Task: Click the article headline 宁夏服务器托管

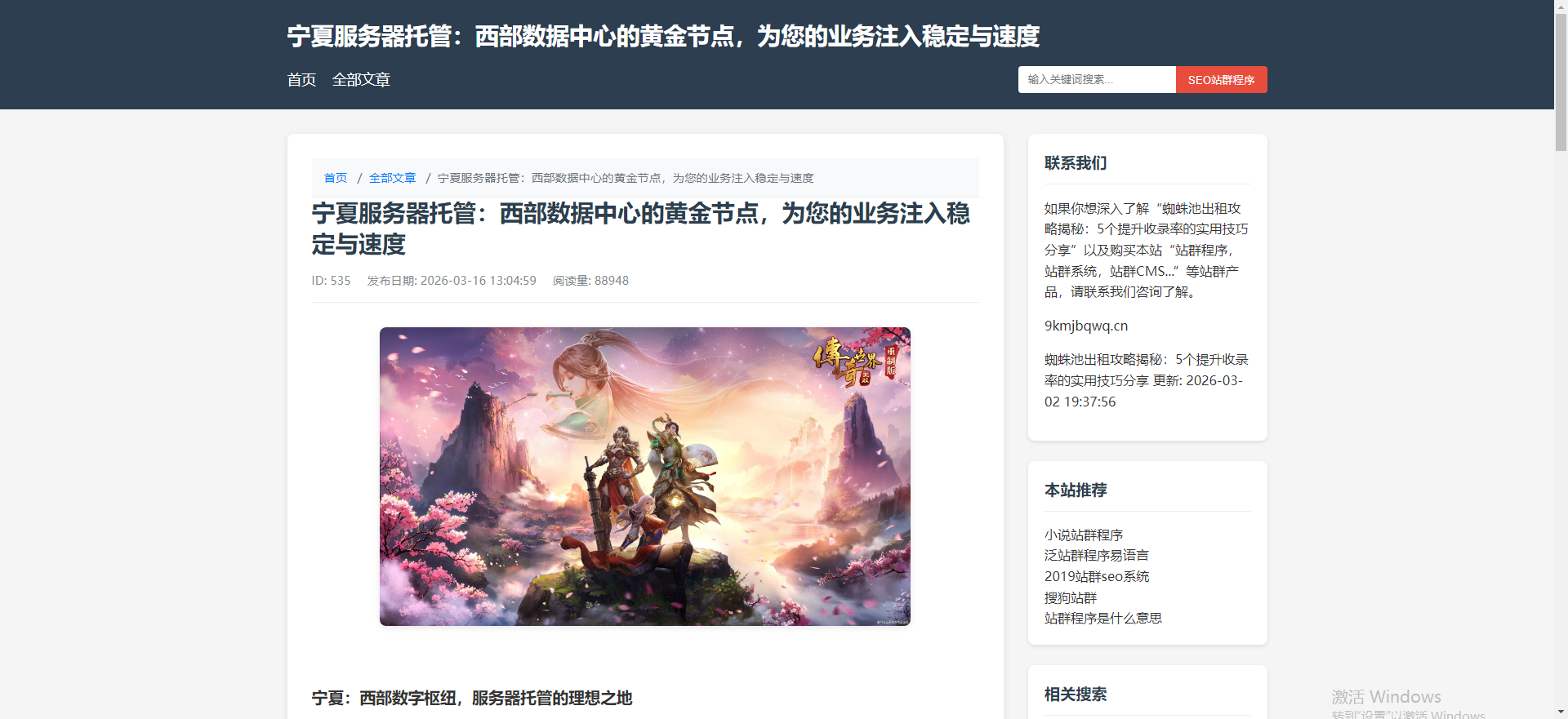Action: pos(640,229)
